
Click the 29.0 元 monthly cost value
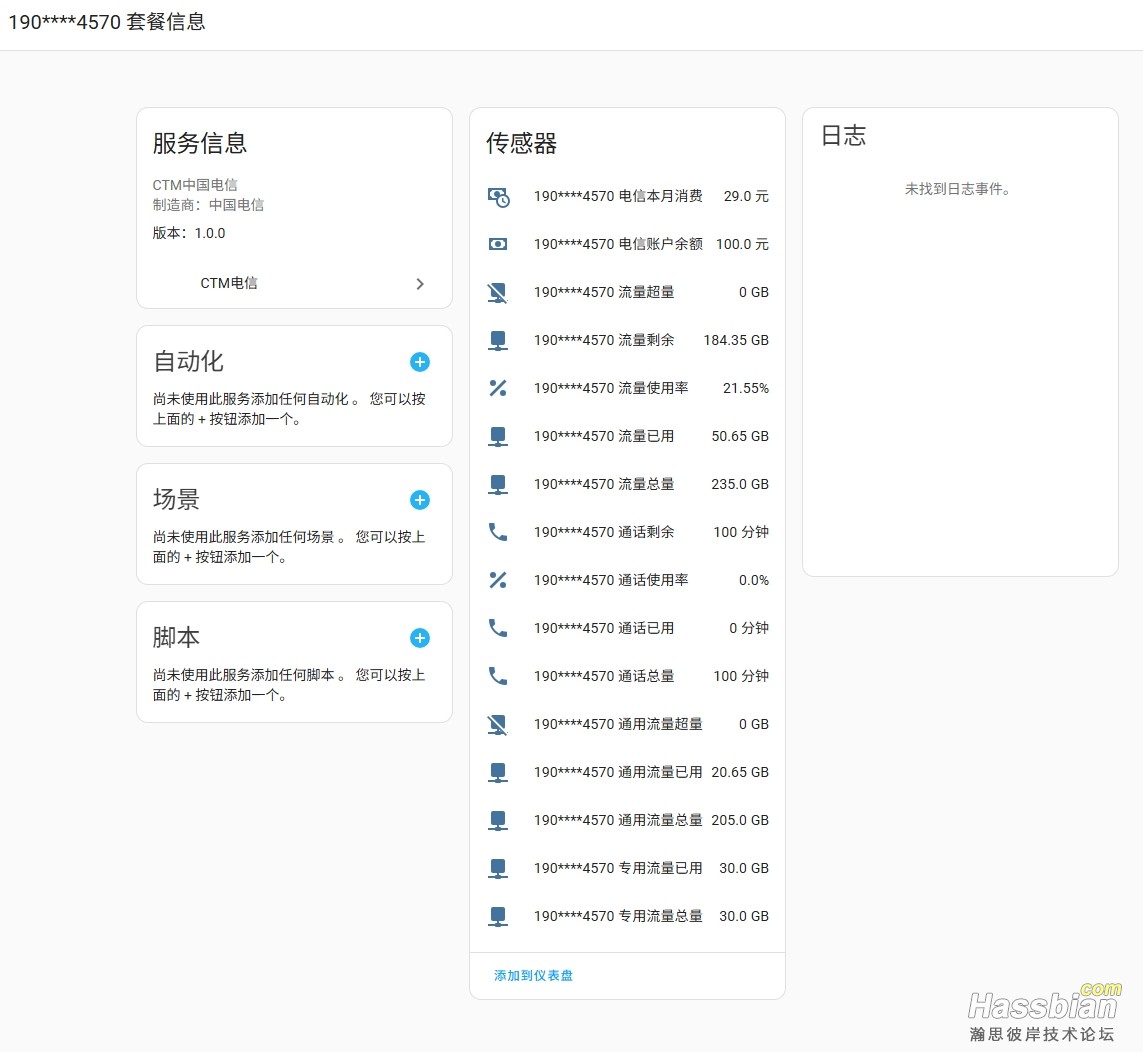click(746, 196)
